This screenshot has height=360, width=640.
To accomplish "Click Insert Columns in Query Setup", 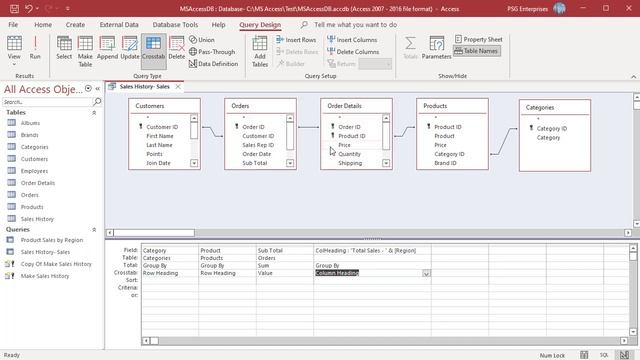I will [x=352, y=40].
